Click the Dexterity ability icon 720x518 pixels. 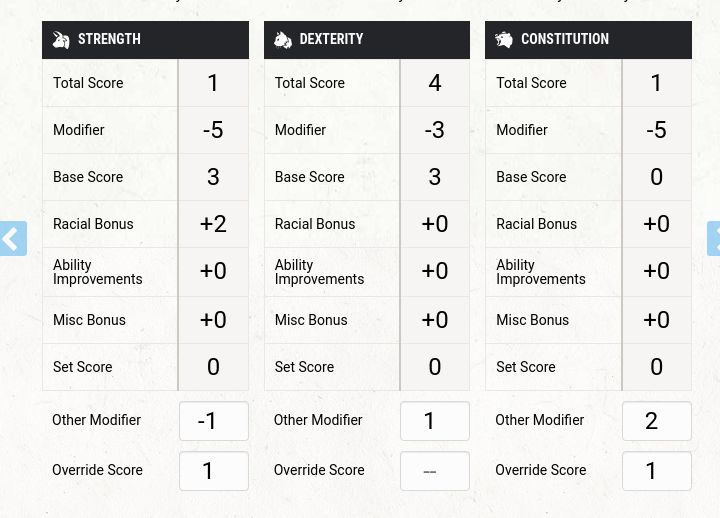coord(283,40)
